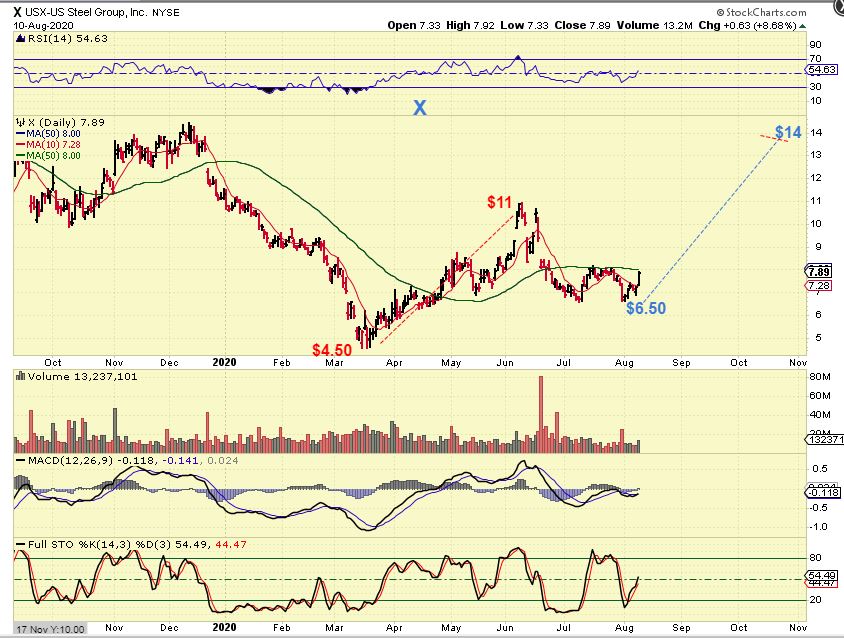Viewport: 844px width, 638px height.
Task: Click the blue MA(50) 8.00 legend entry
Action: tap(48, 134)
